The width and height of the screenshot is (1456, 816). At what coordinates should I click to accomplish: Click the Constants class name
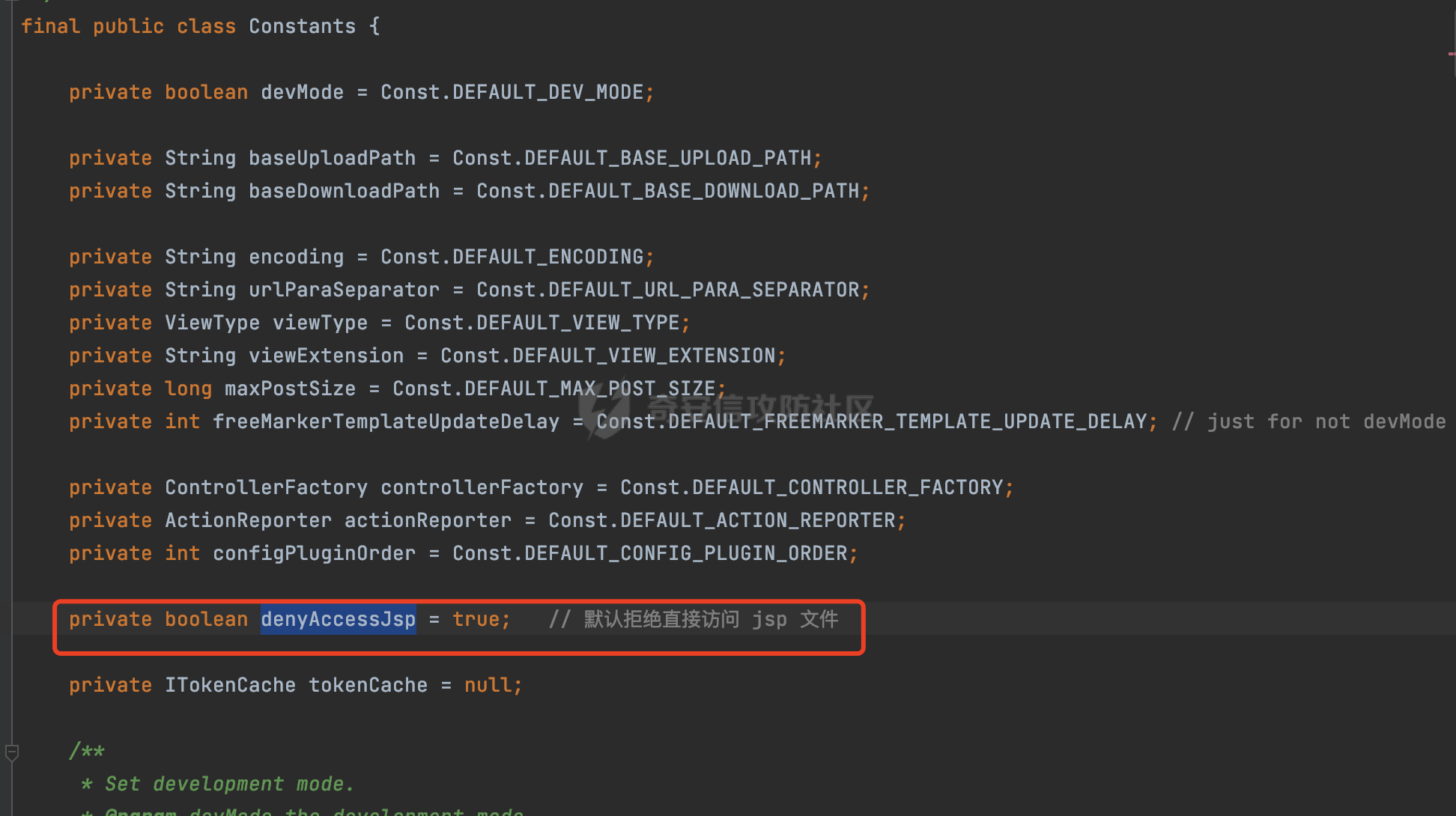click(x=302, y=26)
